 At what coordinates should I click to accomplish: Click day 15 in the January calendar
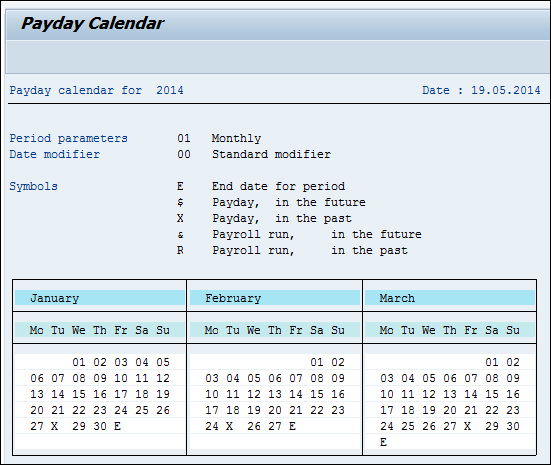(79, 394)
